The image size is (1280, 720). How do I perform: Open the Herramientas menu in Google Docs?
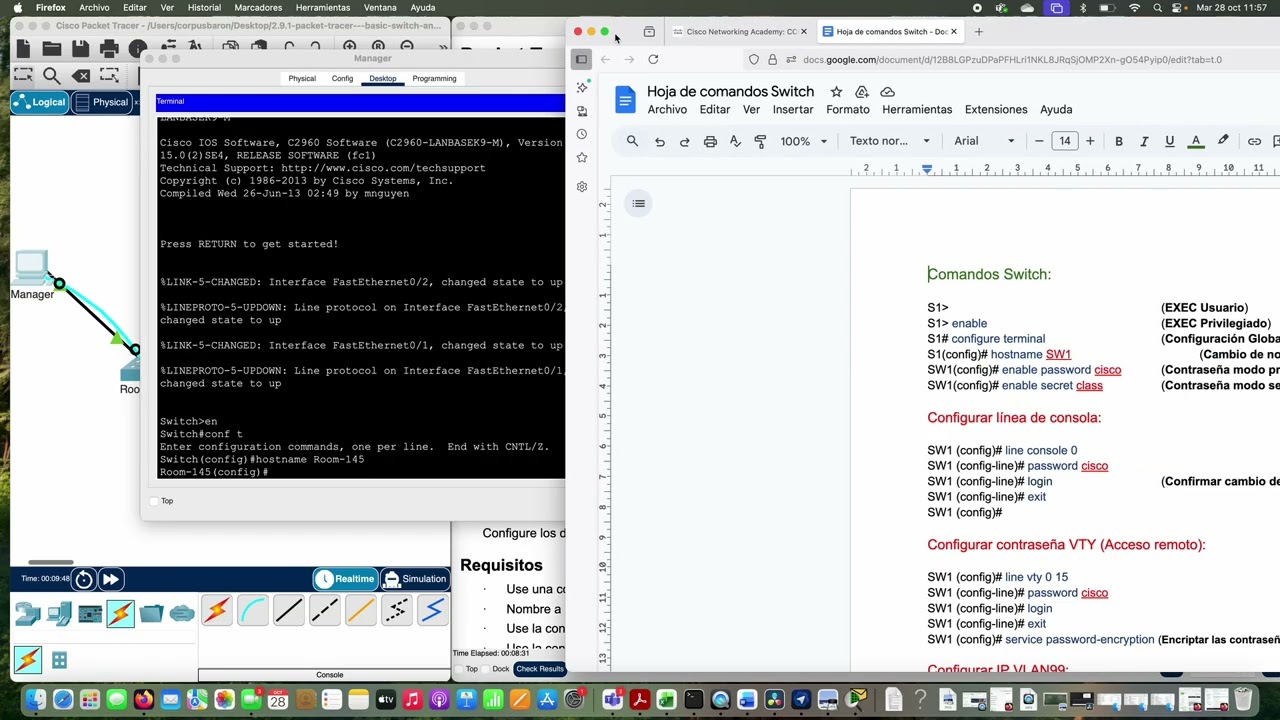pyautogui.click(x=917, y=109)
